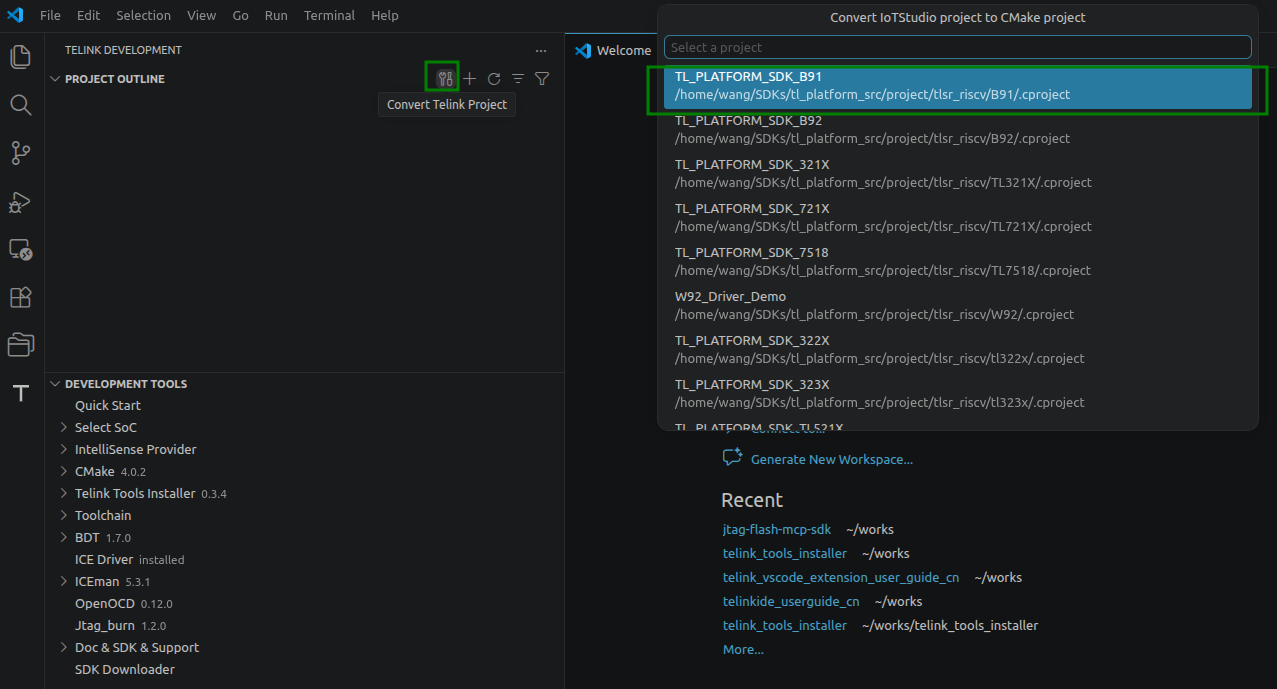This screenshot has height=689, width=1277.
Task: Open recent telinkide_userguide_cn
Action: (x=791, y=601)
